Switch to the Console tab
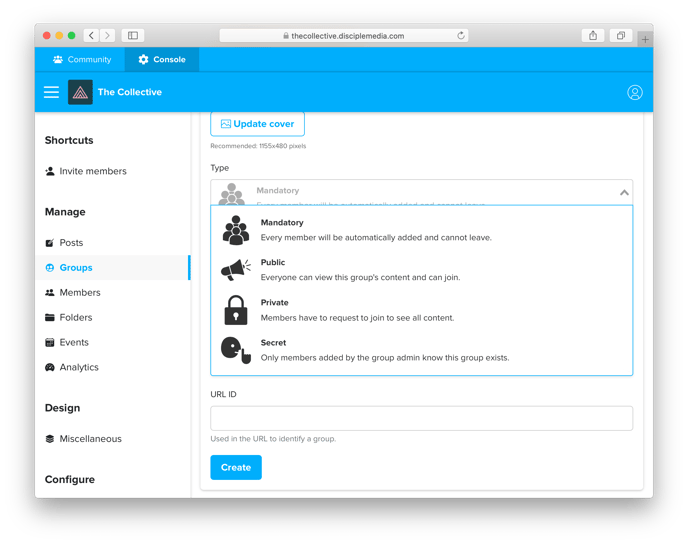The height and width of the screenshot is (544, 688). (x=162, y=59)
